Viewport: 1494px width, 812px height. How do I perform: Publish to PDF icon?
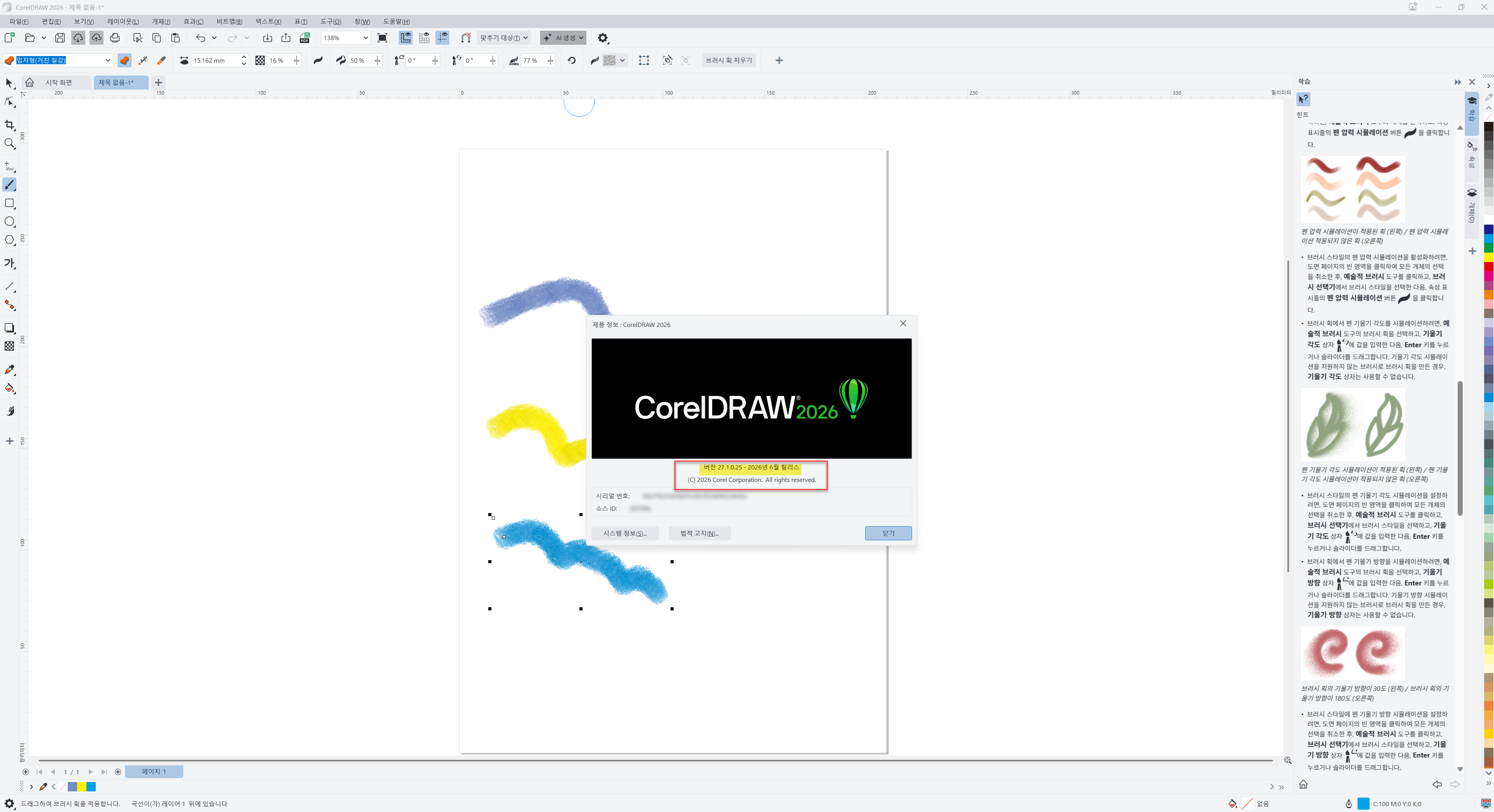(304, 38)
